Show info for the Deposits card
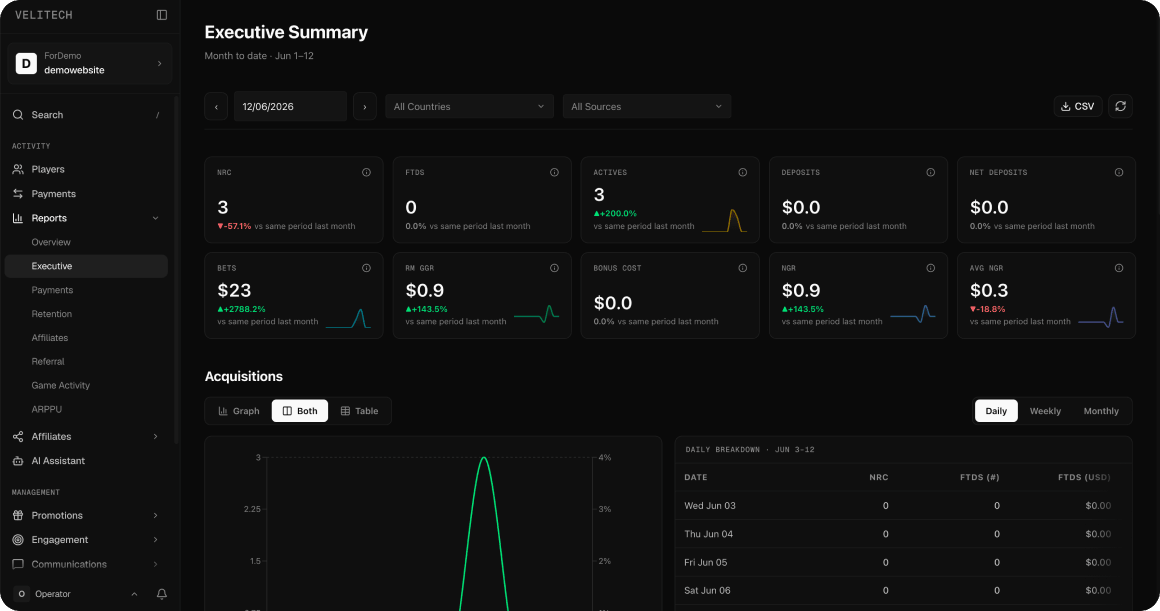The image size is (1160, 611). click(931, 172)
